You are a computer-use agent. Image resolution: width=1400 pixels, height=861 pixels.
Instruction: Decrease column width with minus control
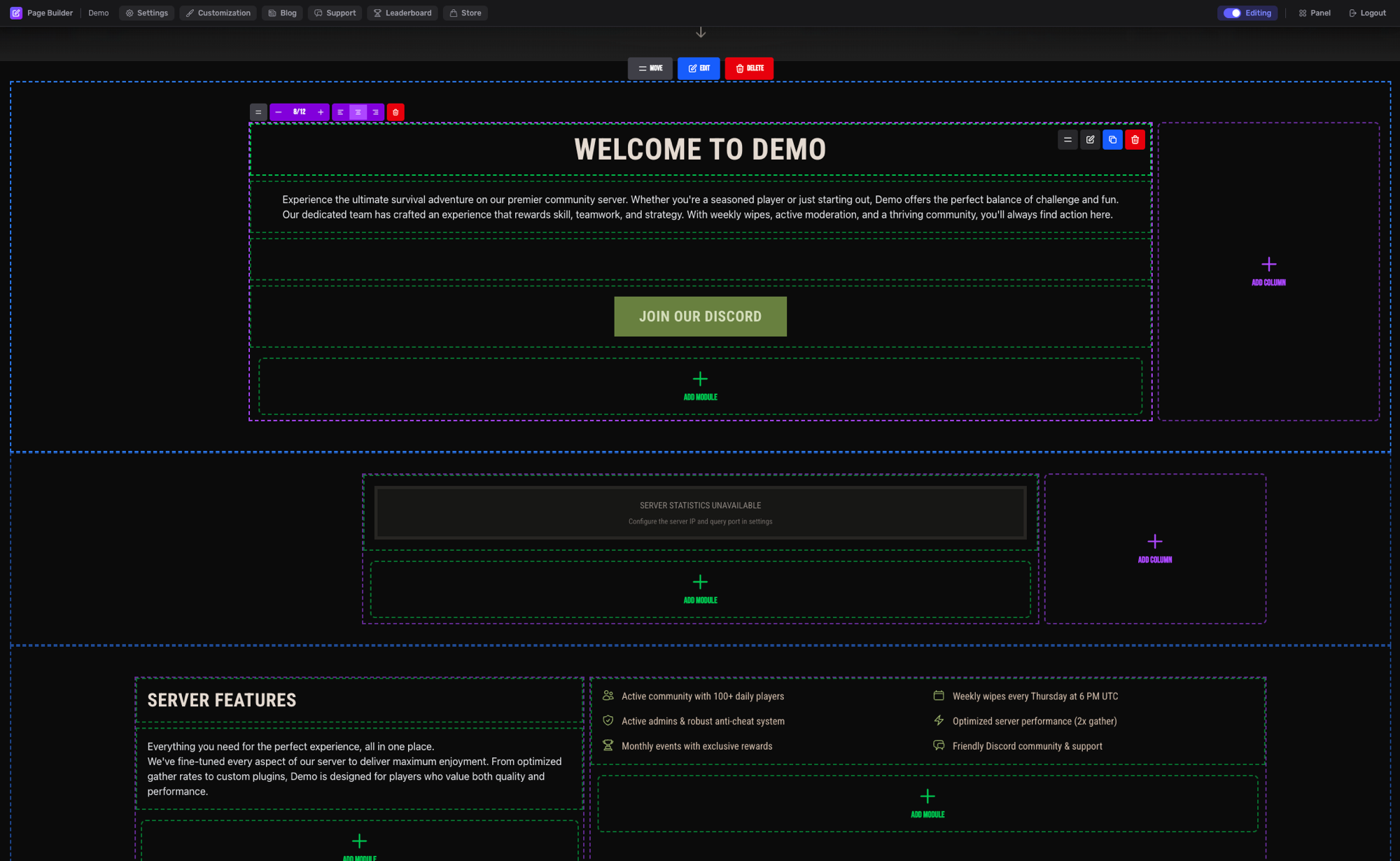click(278, 112)
